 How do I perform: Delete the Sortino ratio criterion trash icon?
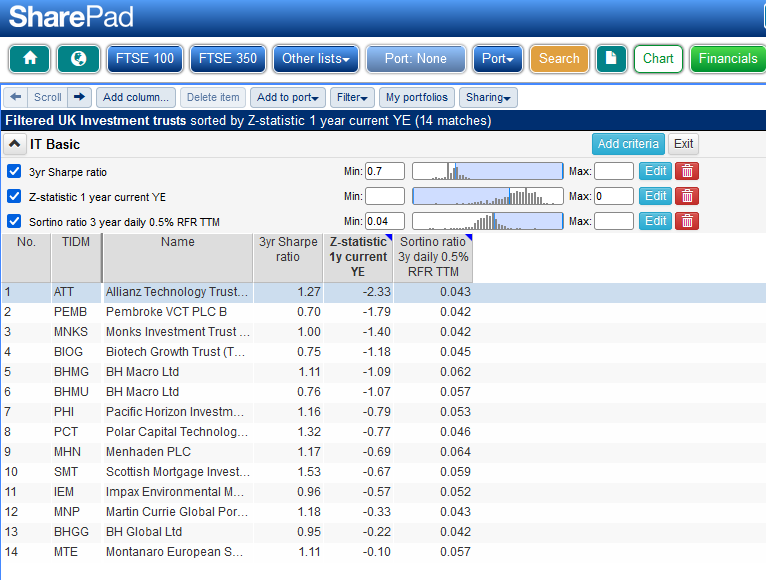click(687, 221)
